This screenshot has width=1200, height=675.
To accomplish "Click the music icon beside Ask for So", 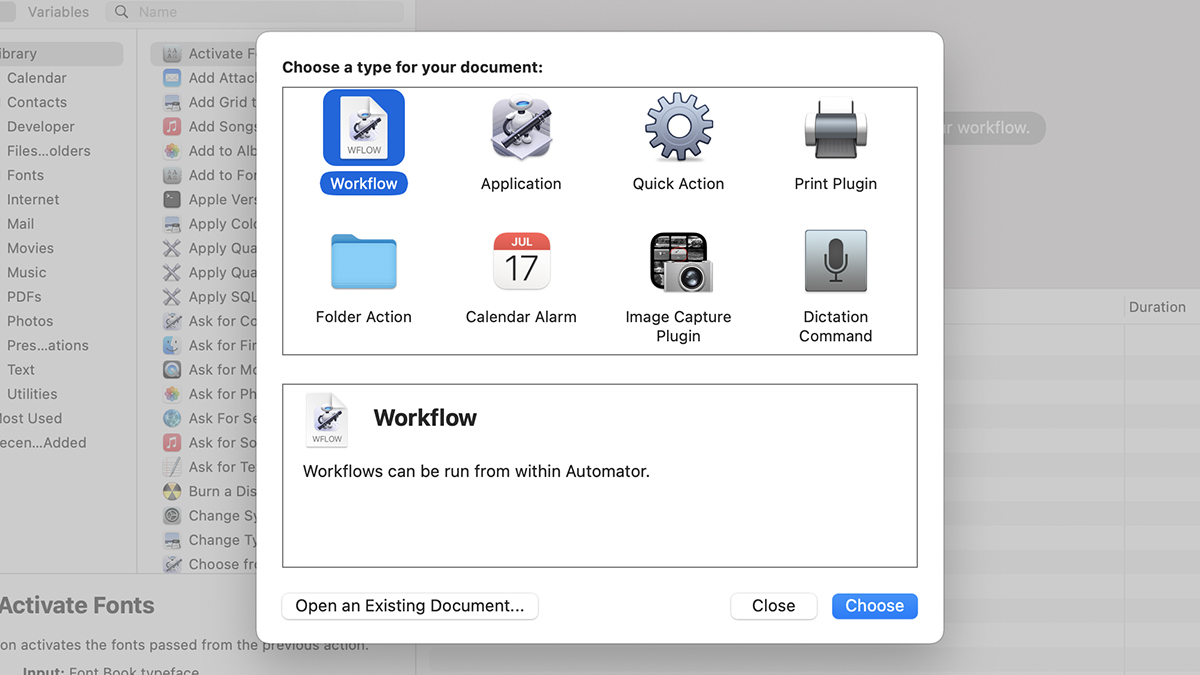I will coord(172,443).
